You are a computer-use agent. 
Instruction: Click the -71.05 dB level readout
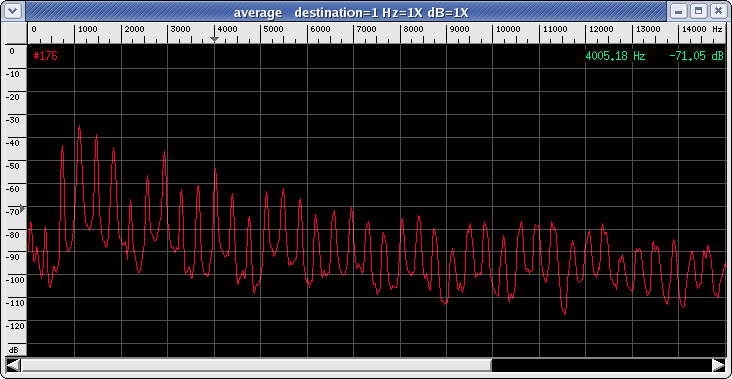[696, 56]
